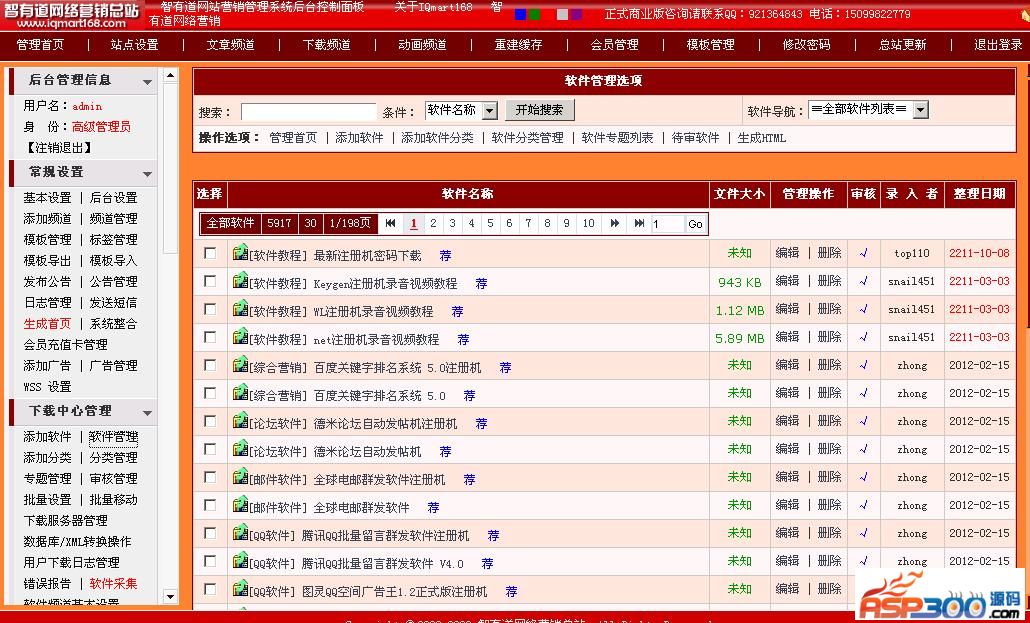
Task: Click 生成首页 in the sidebar
Action: (47, 324)
